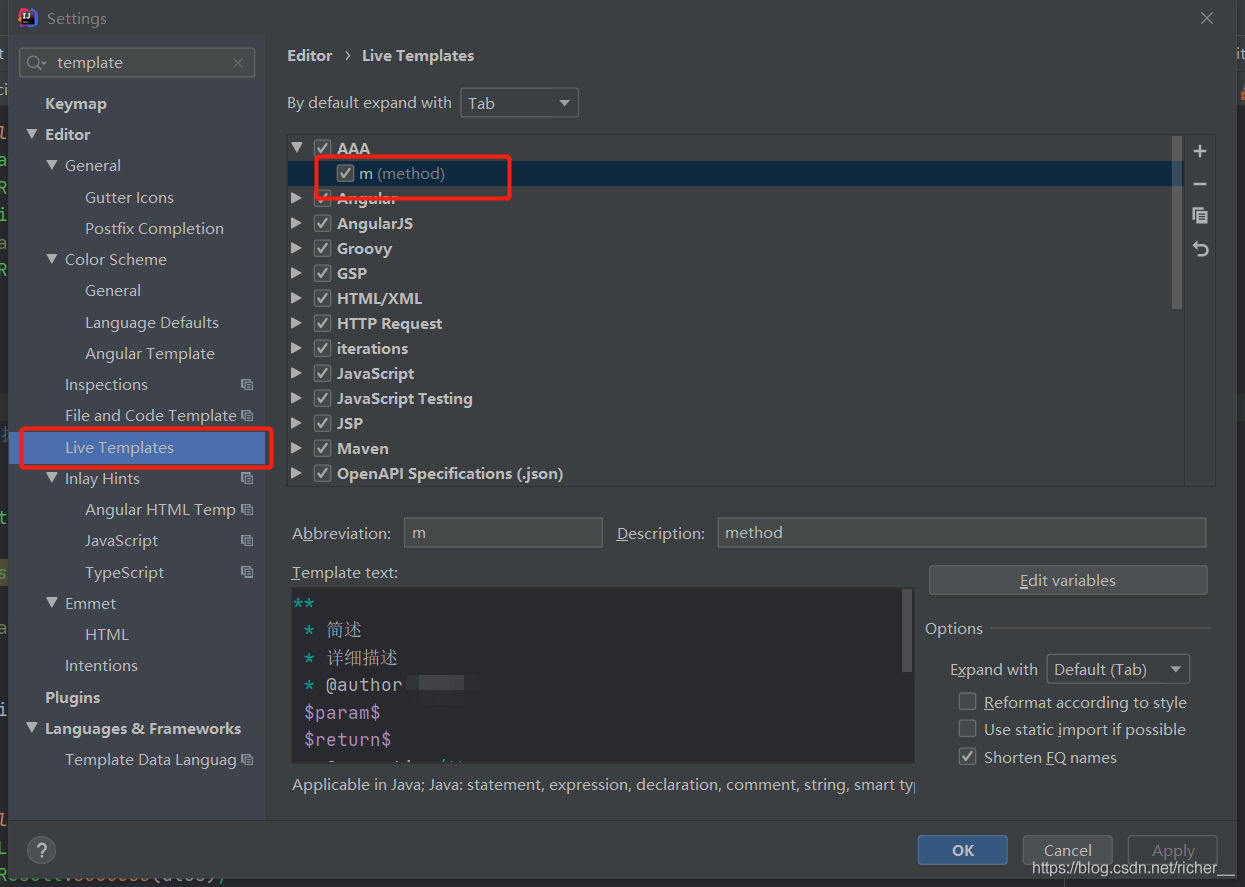Restore deleted defaults with revert icon
The width and height of the screenshot is (1245, 887).
(1200, 249)
